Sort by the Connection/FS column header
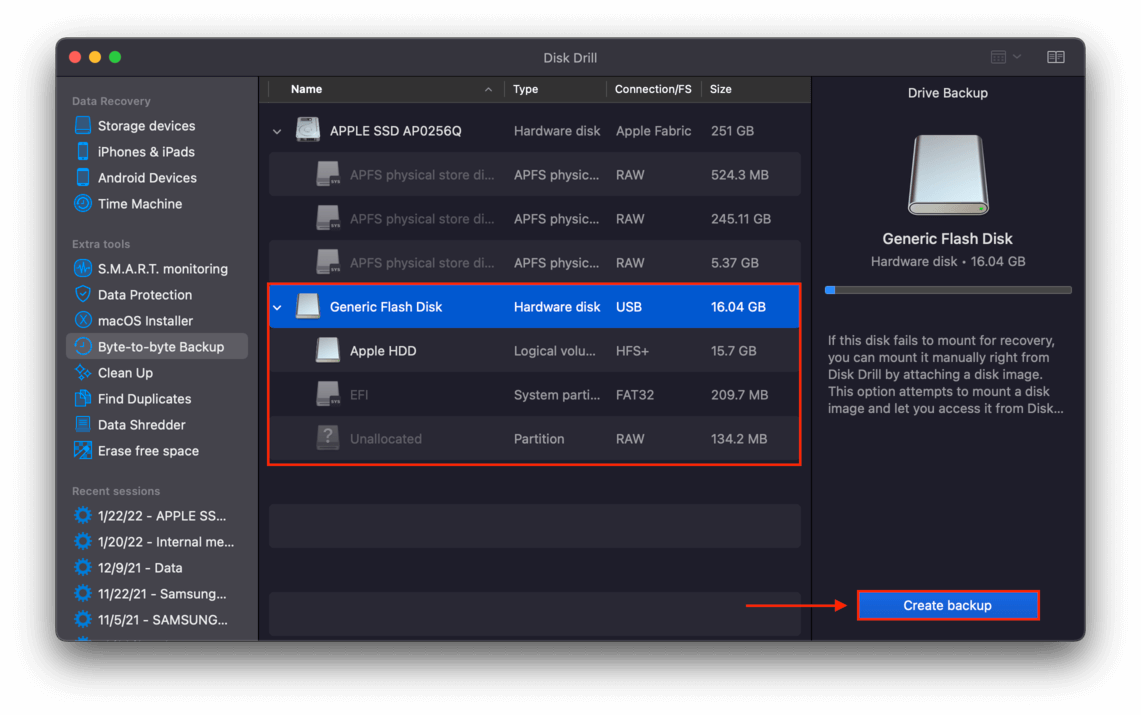The width and height of the screenshot is (1141, 715). pyautogui.click(x=653, y=89)
